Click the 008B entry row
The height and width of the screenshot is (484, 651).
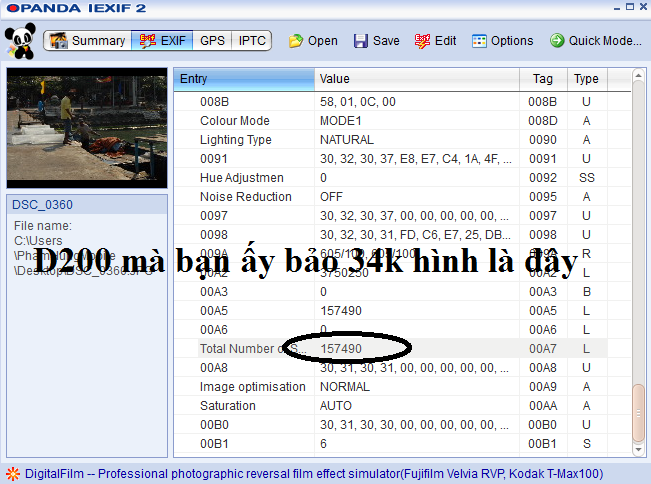[402, 102]
